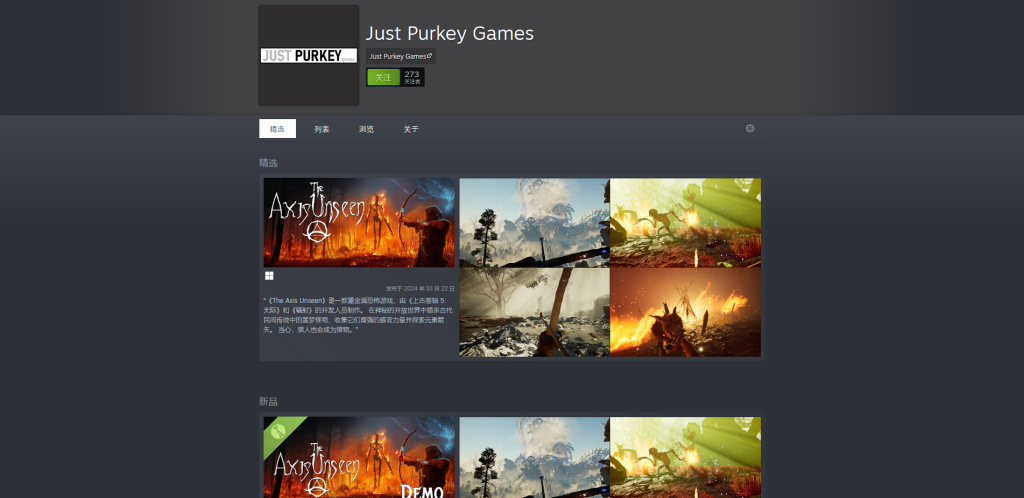This screenshot has height=498, width=1024.
Task: Click The Axis Unseen description text
Action: 359,315
